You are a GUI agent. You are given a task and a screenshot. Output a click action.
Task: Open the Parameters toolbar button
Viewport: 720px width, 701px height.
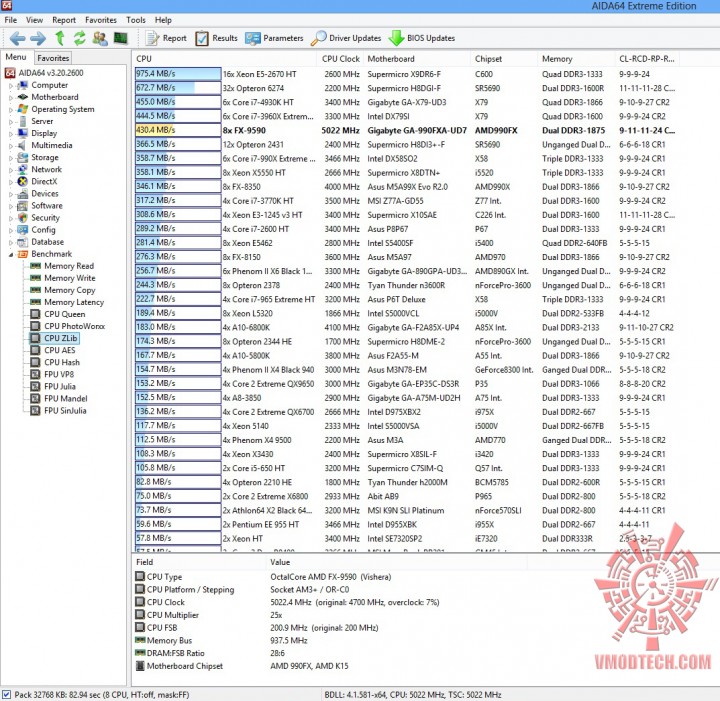tap(274, 38)
